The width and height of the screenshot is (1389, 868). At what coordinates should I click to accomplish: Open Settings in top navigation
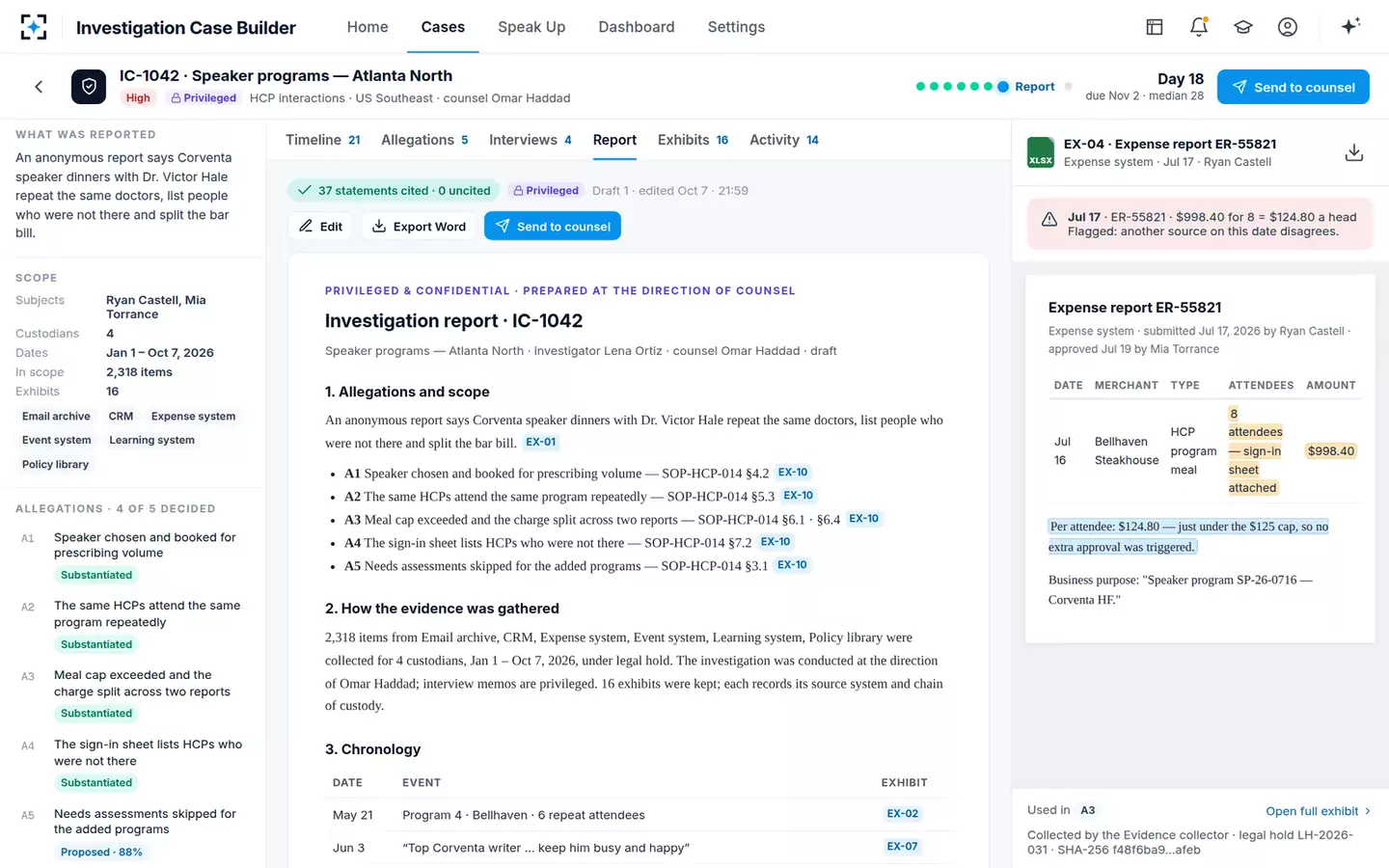736,27
